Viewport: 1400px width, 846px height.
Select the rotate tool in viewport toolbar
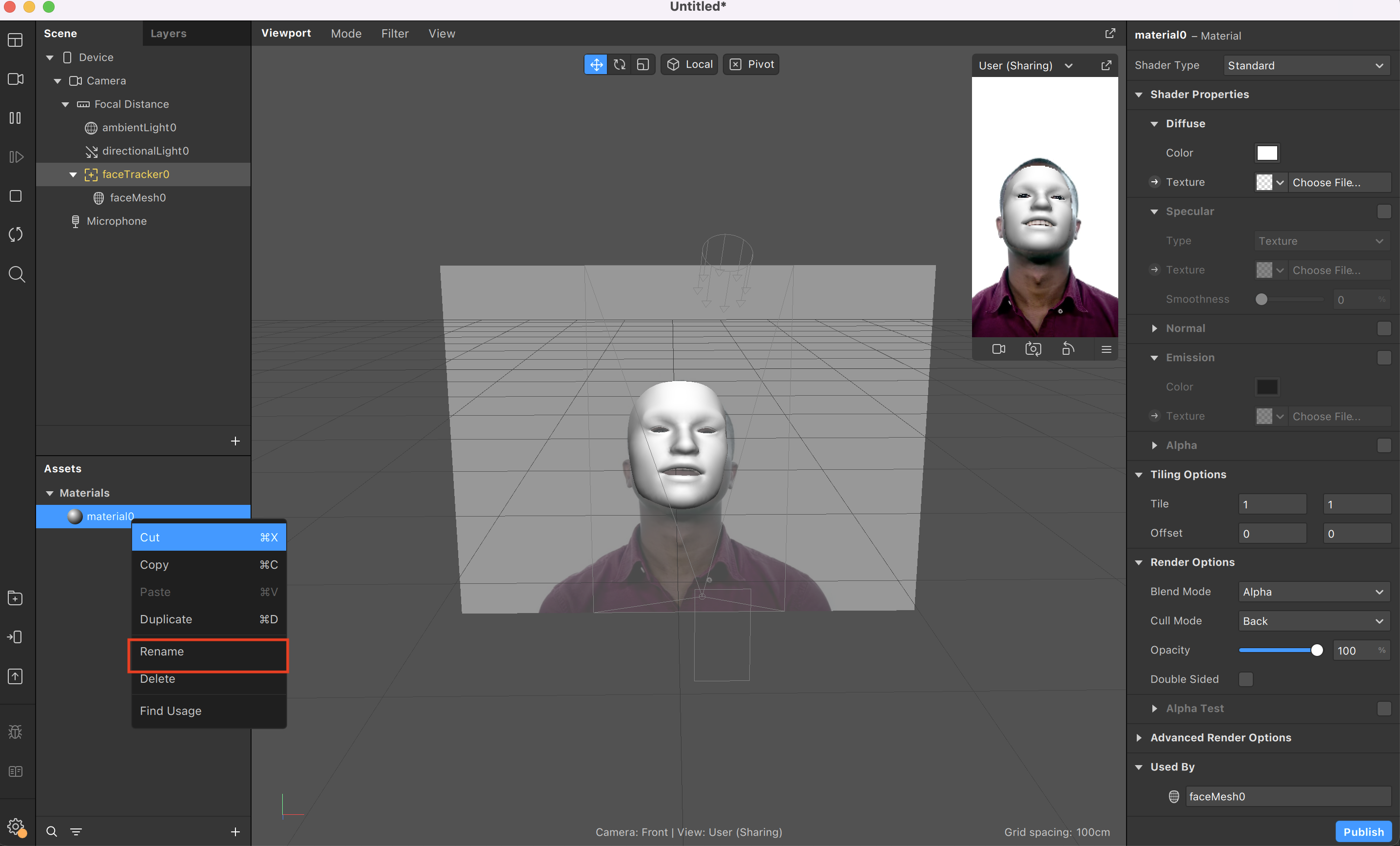coord(619,64)
